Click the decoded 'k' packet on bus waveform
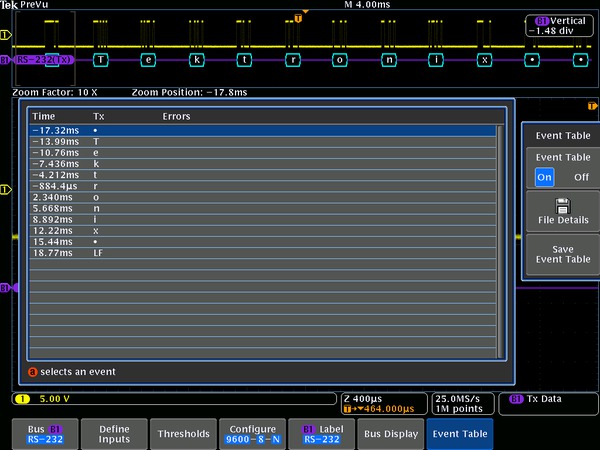 click(196, 59)
